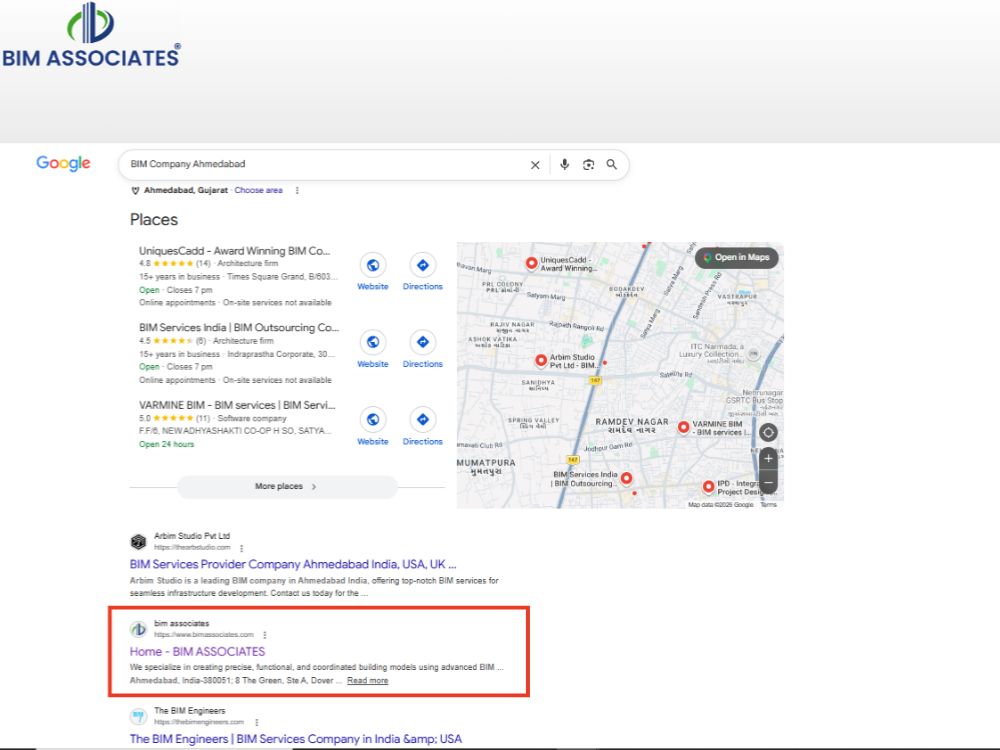Clear the search box with X icon
1000x750 pixels.
[535, 165]
